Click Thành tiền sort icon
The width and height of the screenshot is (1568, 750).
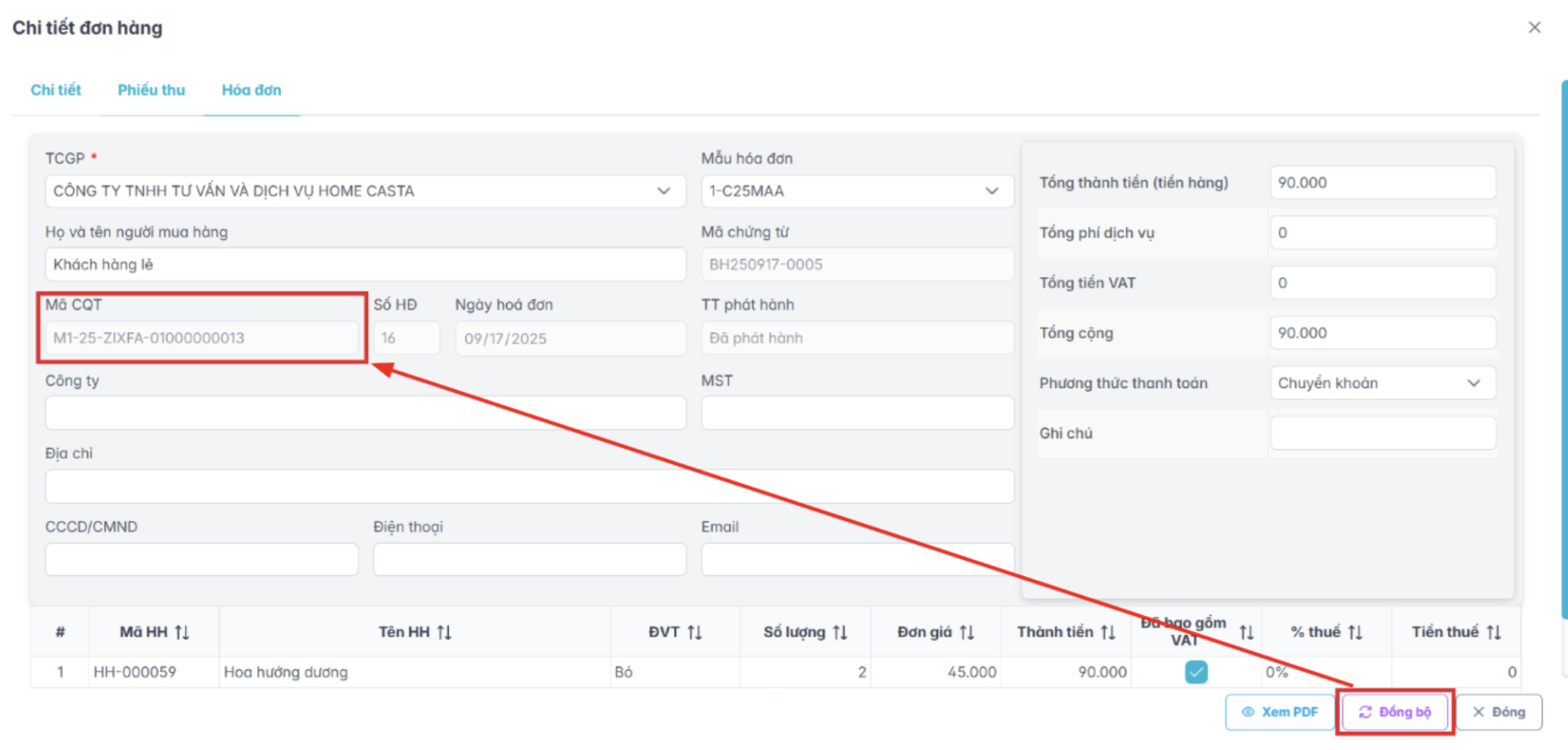[1108, 632]
